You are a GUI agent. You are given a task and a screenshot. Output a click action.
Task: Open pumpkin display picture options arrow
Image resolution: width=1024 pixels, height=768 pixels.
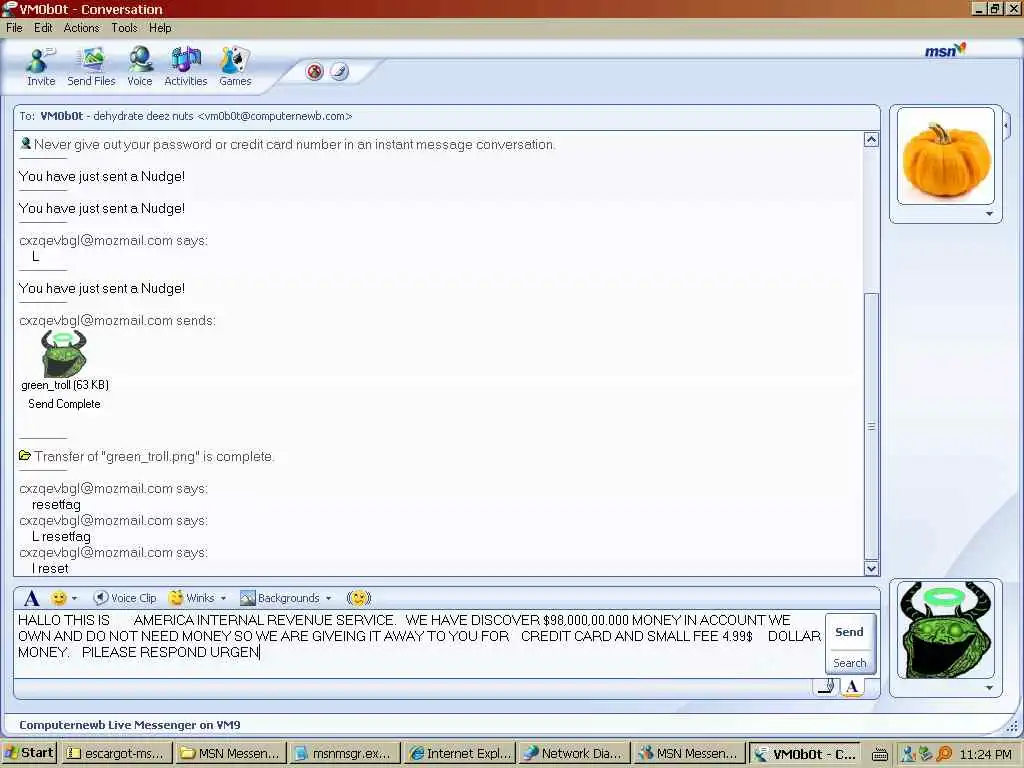point(989,214)
